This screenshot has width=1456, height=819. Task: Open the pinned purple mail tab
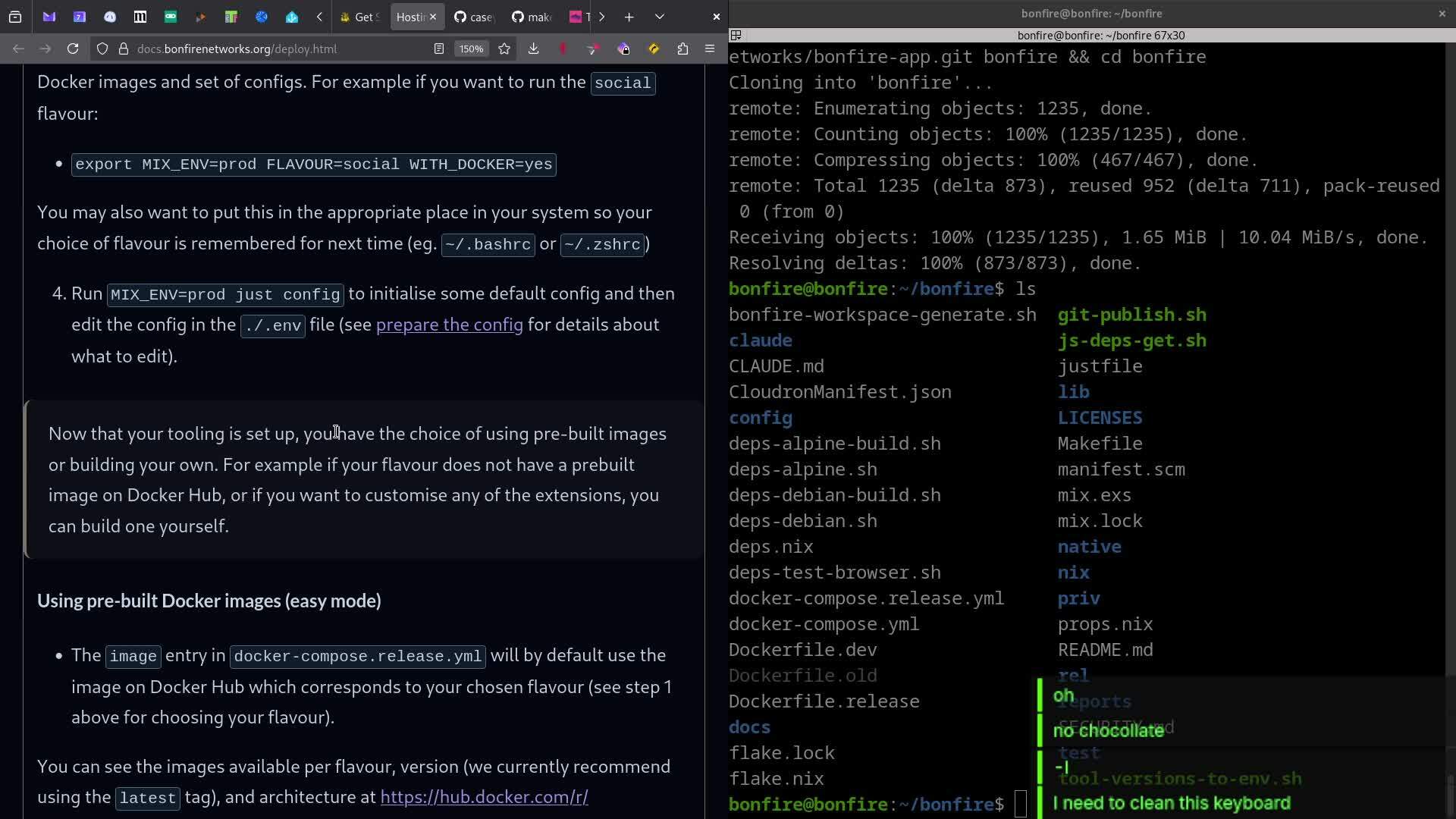(49, 17)
